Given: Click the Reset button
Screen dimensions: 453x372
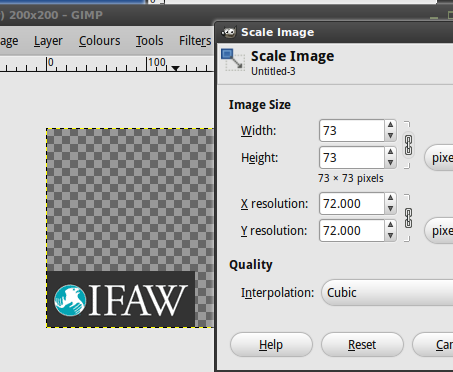Looking at the screenshot, I should [362, 345].
